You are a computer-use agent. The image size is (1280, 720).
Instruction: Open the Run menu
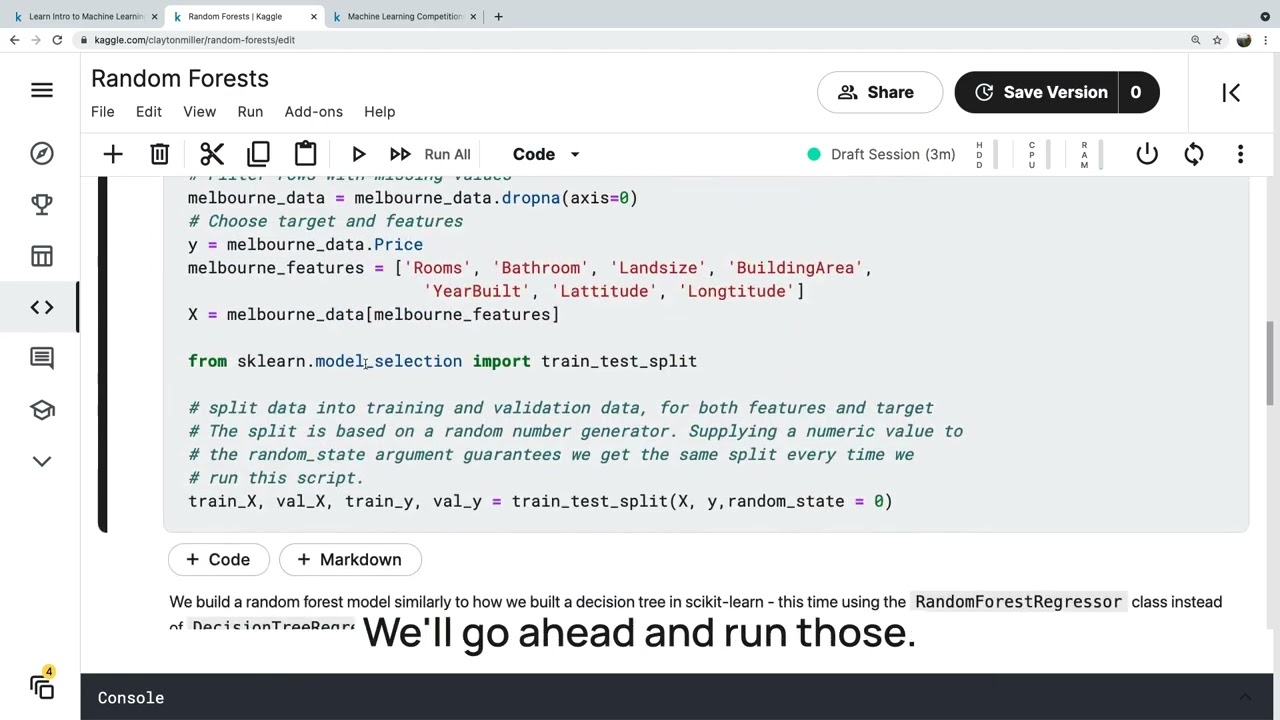[x=250, y=112]
